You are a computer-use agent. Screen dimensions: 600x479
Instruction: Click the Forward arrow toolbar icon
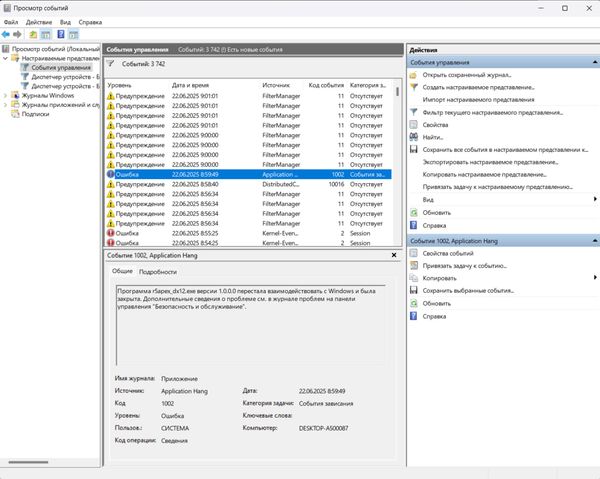click(x=17, y=34)
